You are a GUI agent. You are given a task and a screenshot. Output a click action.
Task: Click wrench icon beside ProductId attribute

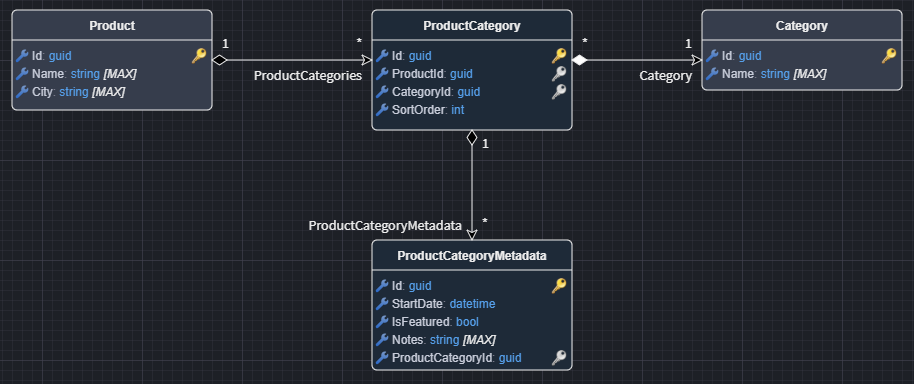[x=382, y=74]
